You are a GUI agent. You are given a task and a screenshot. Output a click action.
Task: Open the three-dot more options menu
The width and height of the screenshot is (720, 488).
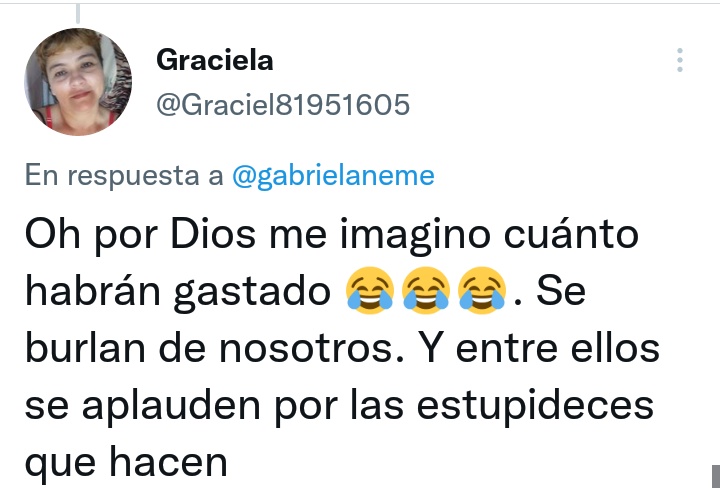(680, 60)
